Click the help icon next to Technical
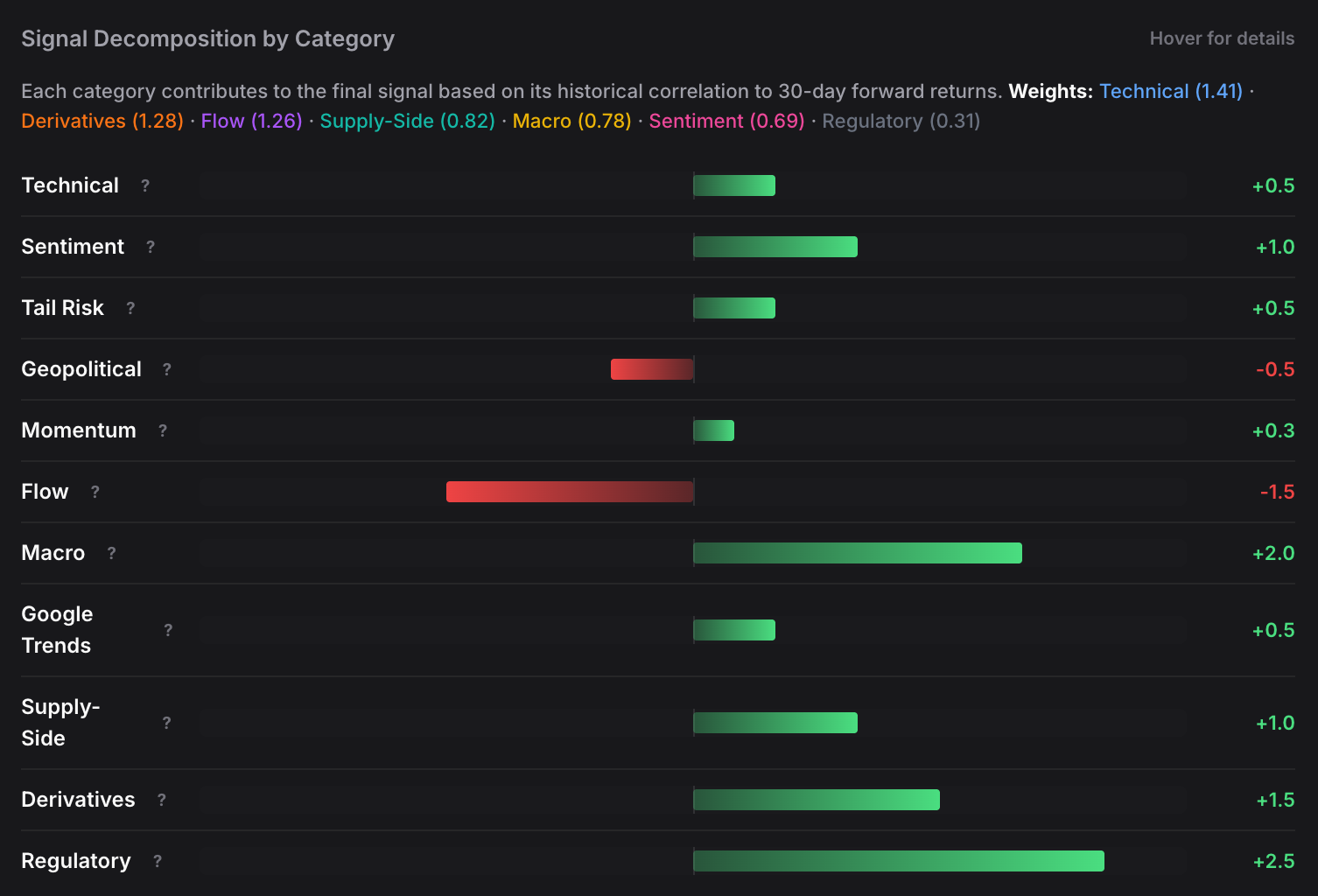Viewport: 1318px width, 896px height. tap(144, 185)
